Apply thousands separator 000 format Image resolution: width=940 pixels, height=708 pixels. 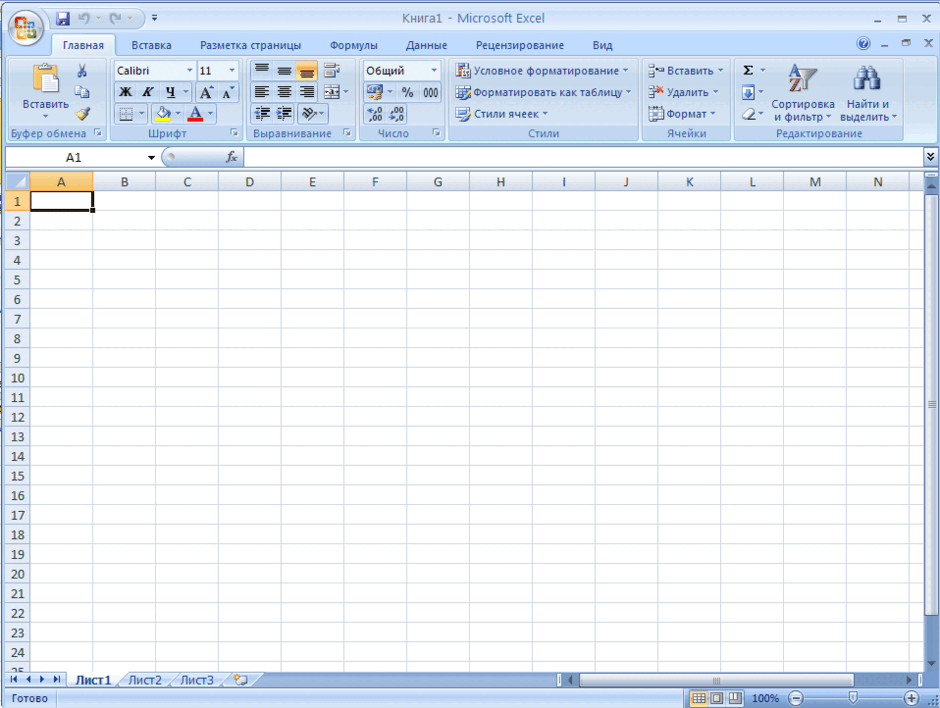[430, 92]
